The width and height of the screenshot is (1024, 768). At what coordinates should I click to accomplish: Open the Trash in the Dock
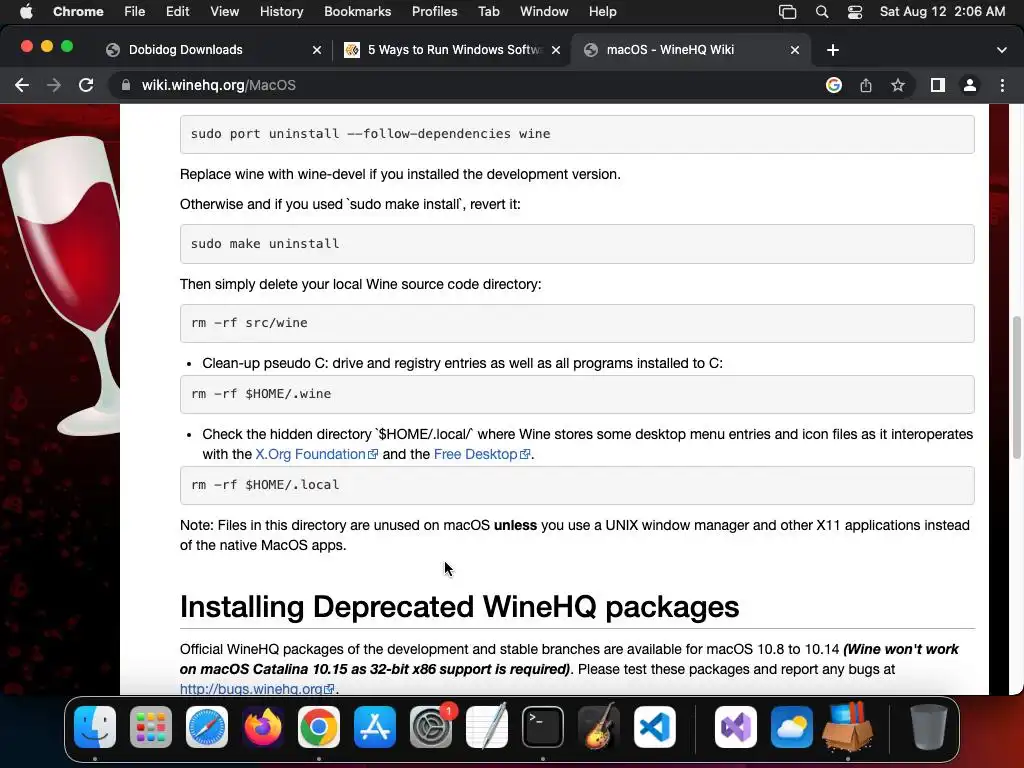point(929,727)
